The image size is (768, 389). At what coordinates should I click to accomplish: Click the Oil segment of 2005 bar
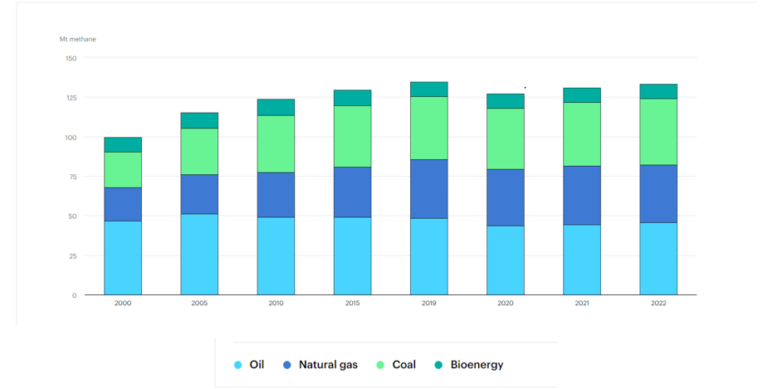coord(199,255)
